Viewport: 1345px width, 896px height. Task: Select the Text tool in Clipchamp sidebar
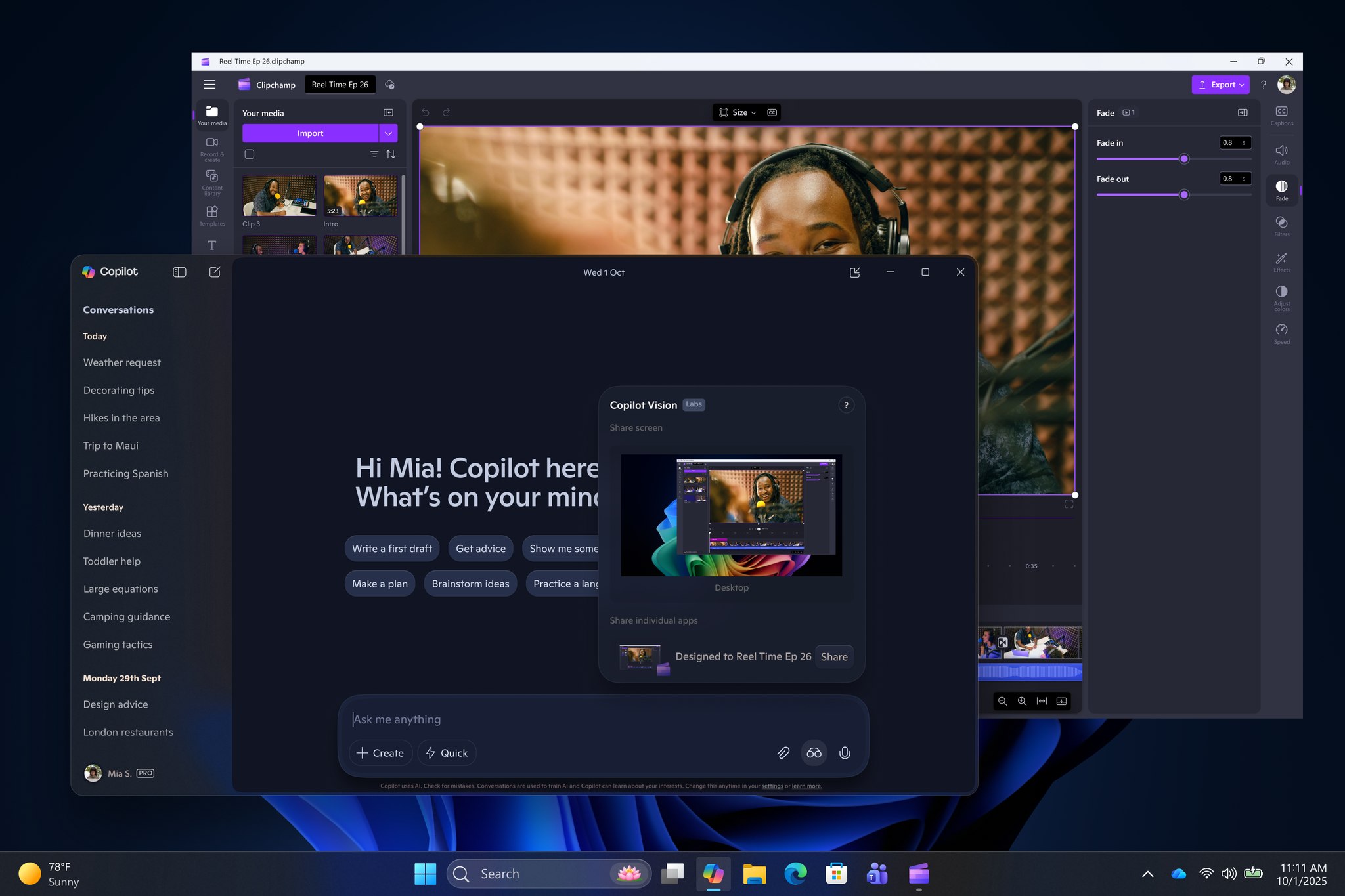click(x=211, y=245)
